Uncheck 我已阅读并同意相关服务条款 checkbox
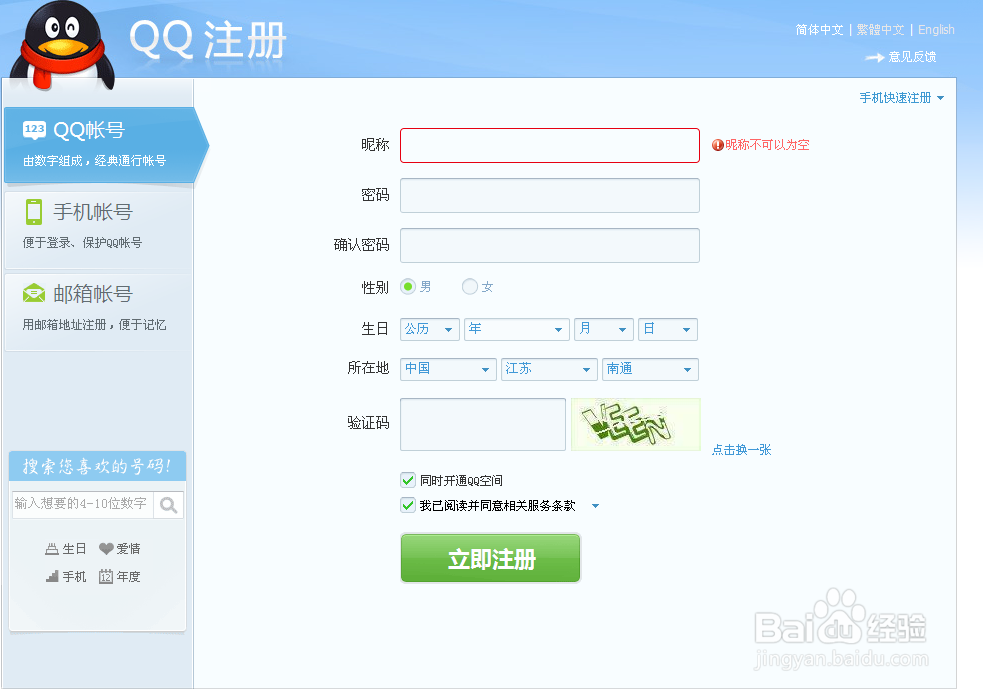The width and height of the screenshot is (983, 693). click(x=408, y=505)
